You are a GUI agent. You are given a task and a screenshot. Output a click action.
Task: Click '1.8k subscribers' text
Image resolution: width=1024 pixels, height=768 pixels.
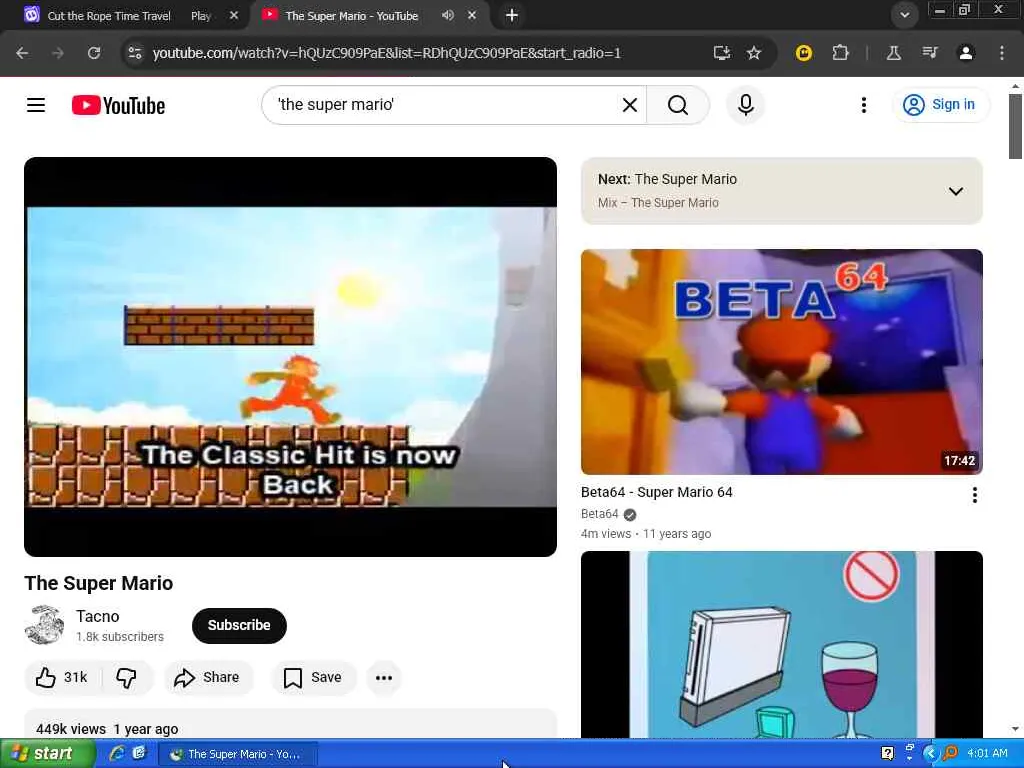click(x=120, y=637)
